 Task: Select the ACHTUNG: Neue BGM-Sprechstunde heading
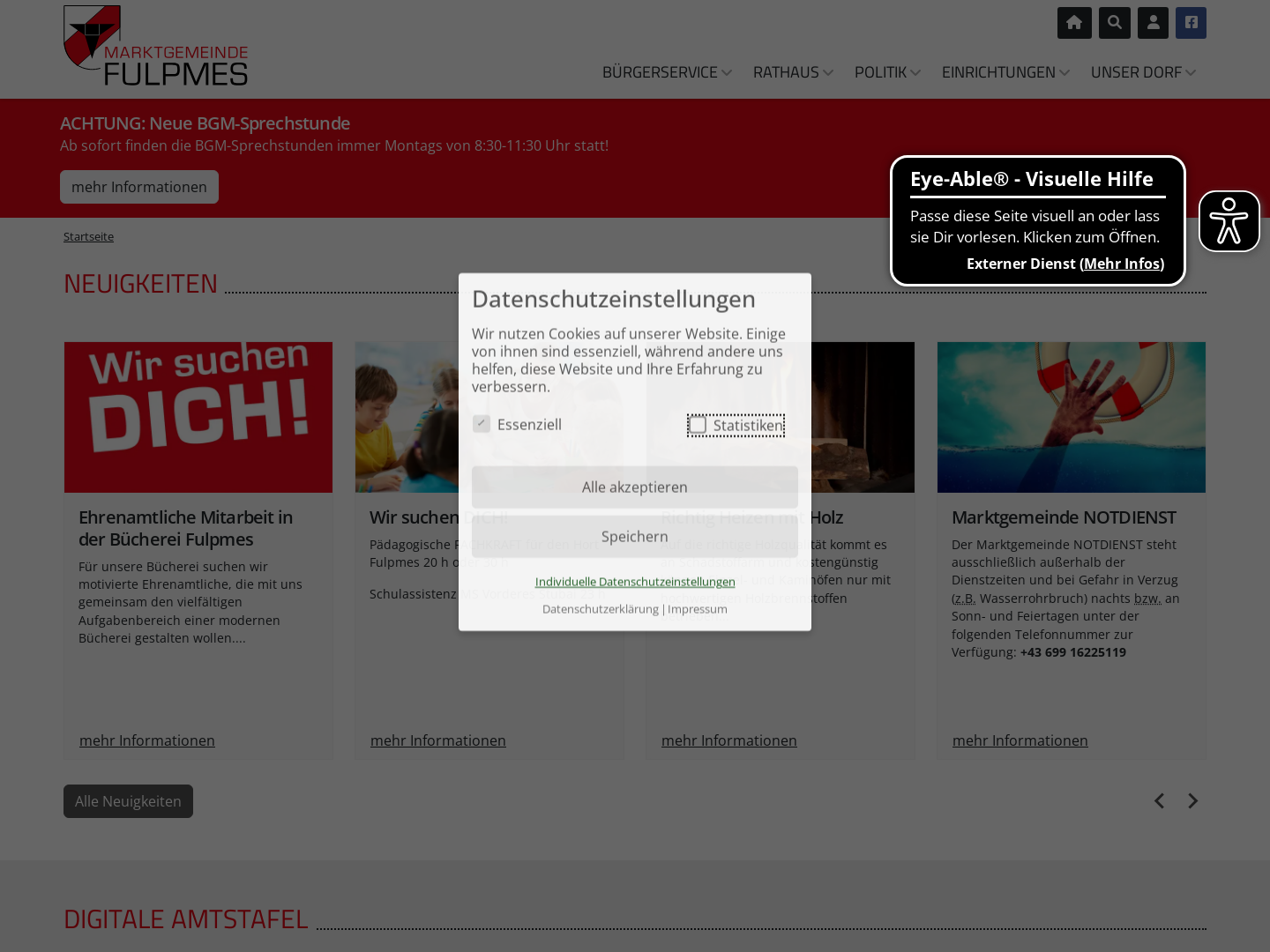pos(205,123)
